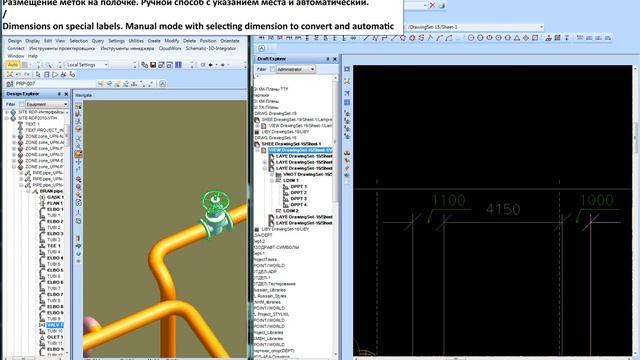640x360 pixels.
Task: Close the Design Explorer panel
Action: [67, 94]
